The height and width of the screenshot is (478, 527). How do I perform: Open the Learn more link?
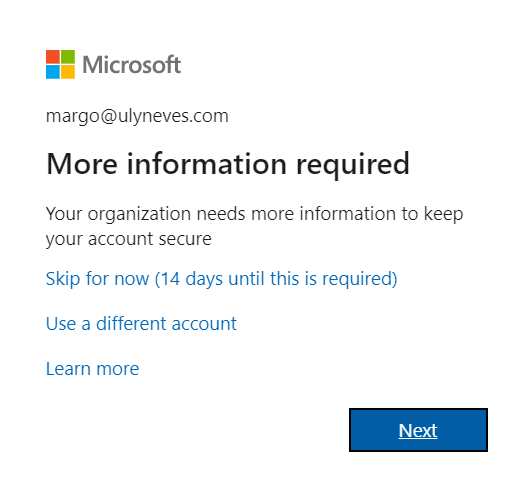pos(92,369)
